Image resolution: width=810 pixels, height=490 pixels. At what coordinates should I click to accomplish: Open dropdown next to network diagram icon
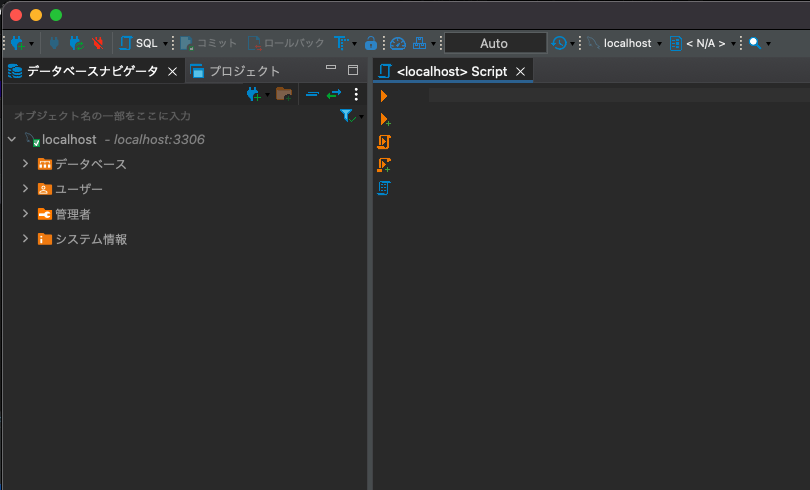pos(433,44)
